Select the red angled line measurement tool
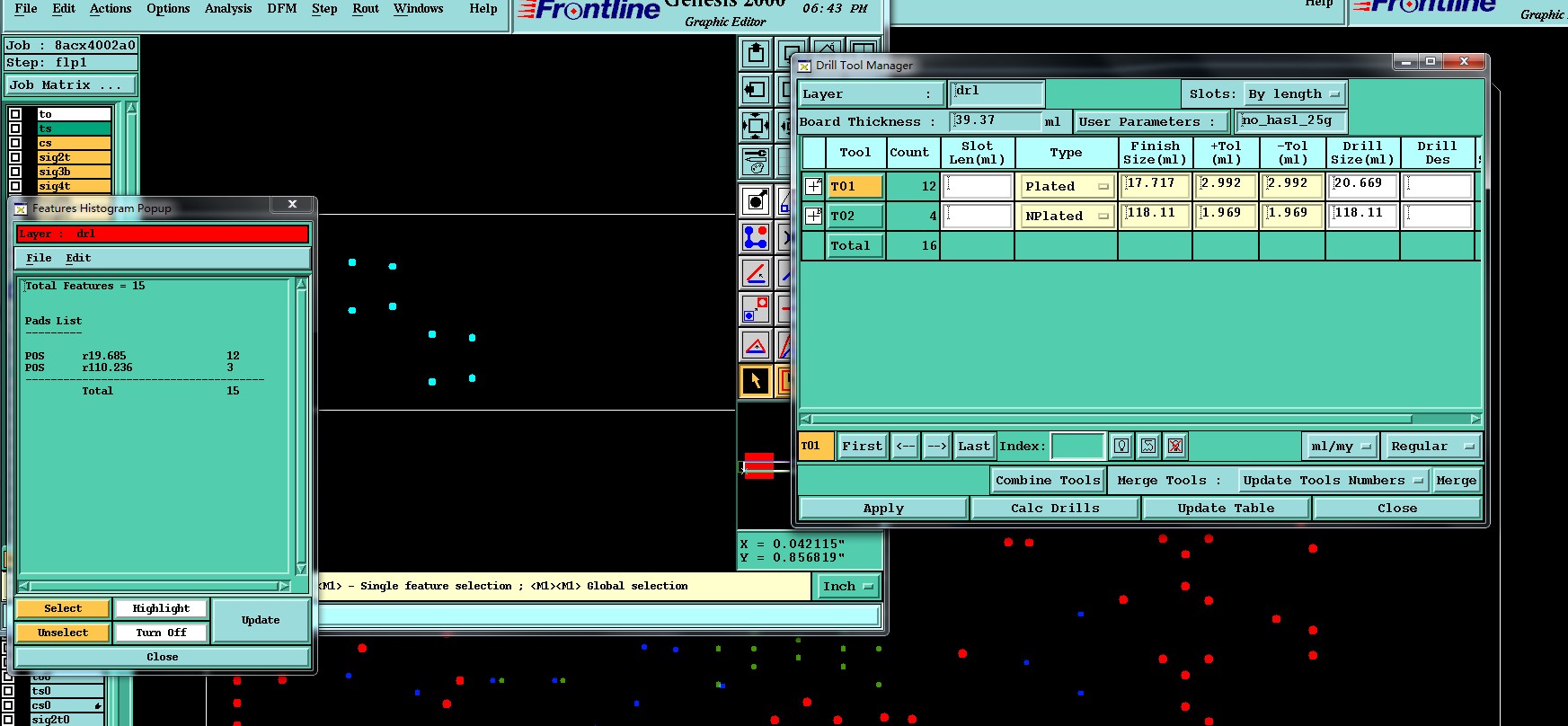The height and width of the screenshot is (726, 1568). point(756,273)
